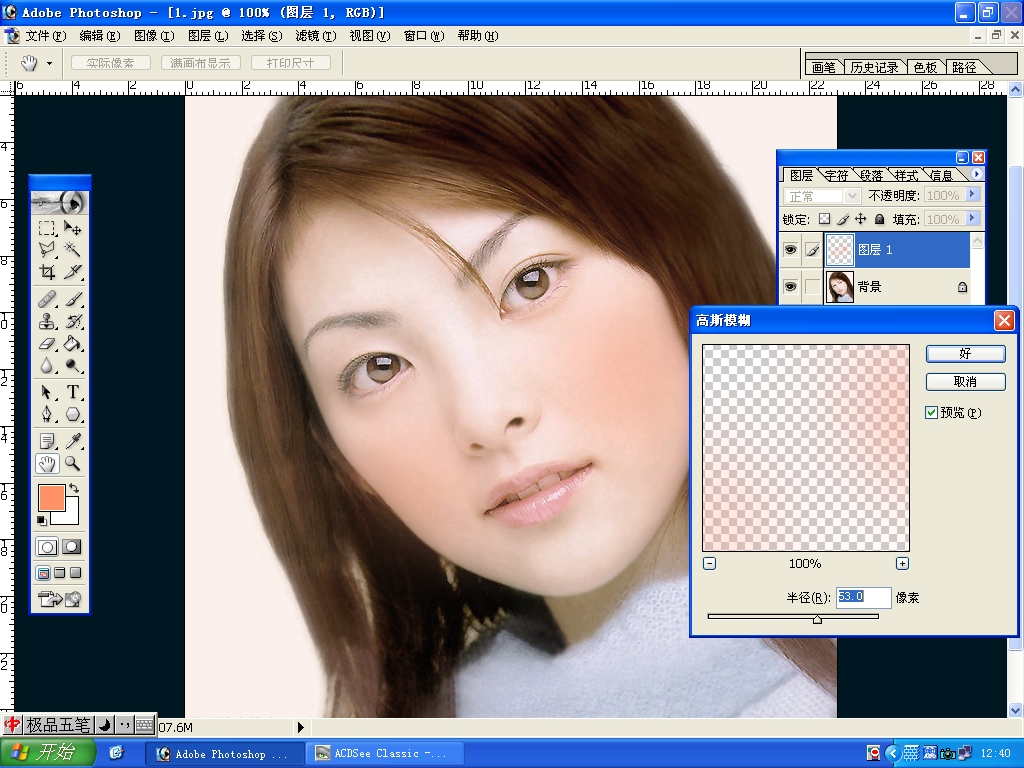Screen dimensions: 1024x768
Task: Select the Notes tool
Action: click(46, 441)
